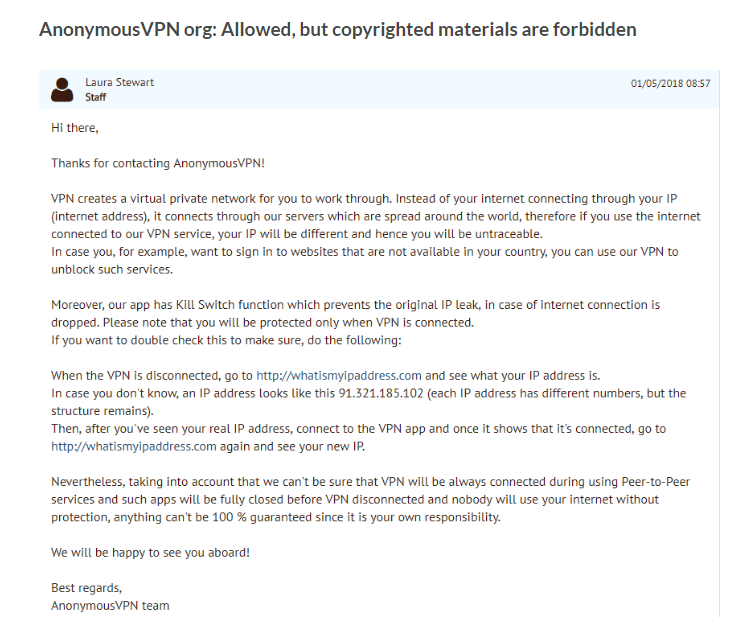This screenshot has width=749, height=632.
Task: Open second whatismyipaddress.com link after VPN connect
Action: pos(134,446)
